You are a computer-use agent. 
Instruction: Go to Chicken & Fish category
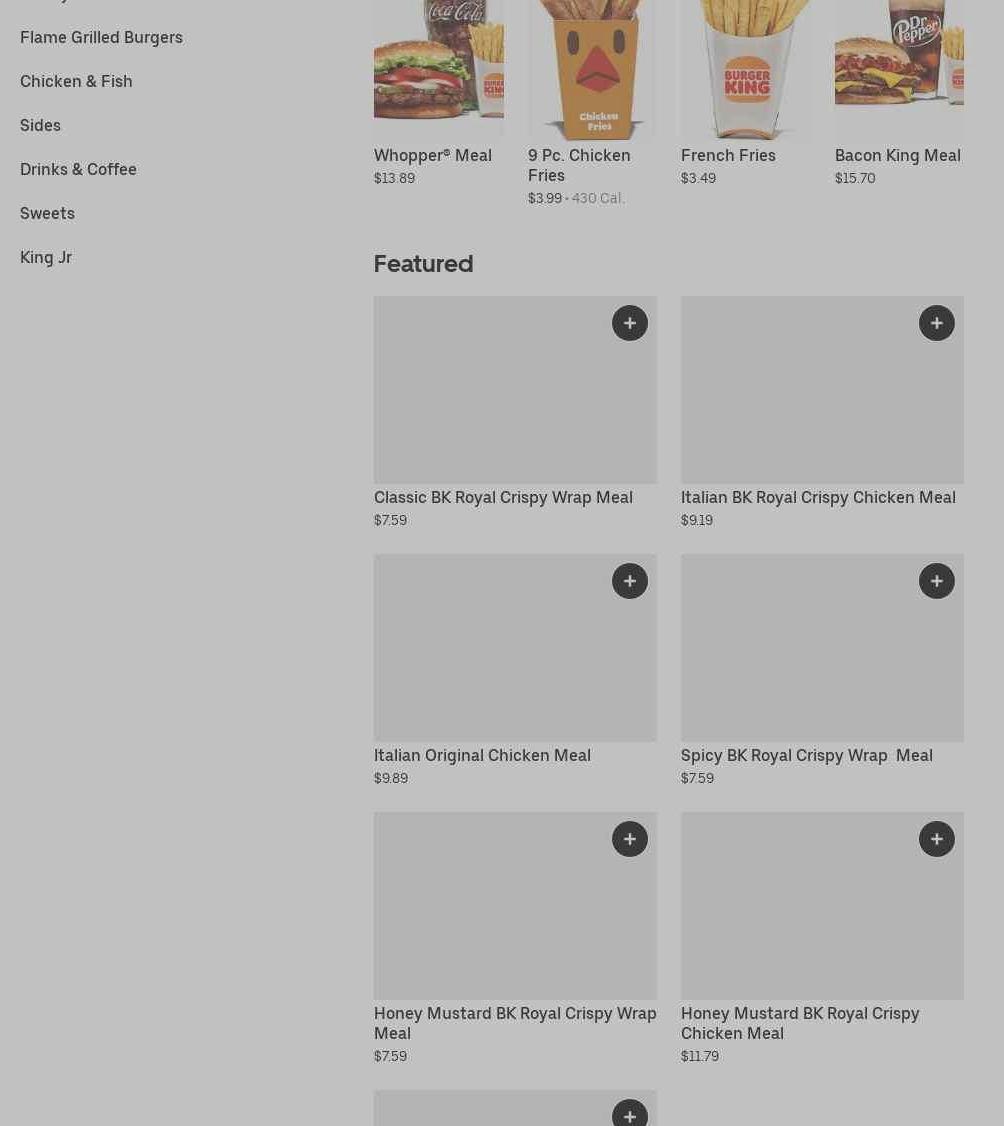coord(76,81)
